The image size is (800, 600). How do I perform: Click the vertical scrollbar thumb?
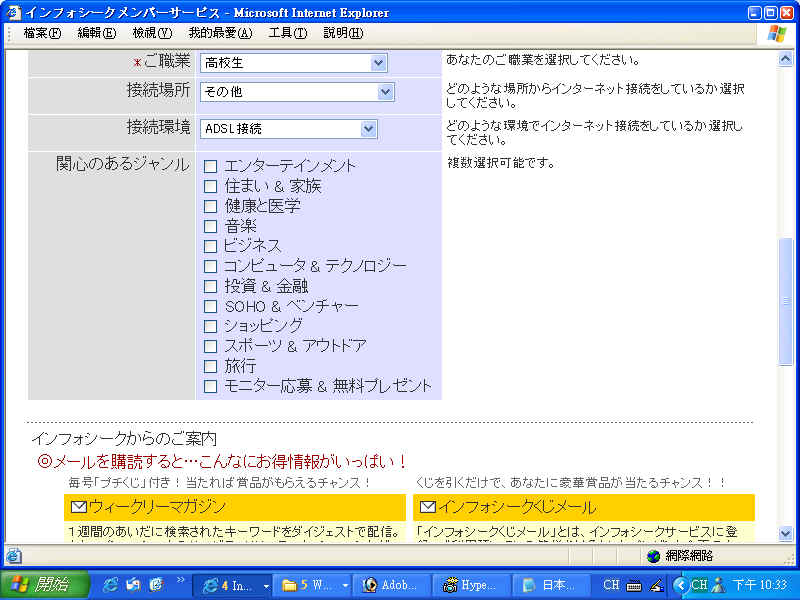785,302
